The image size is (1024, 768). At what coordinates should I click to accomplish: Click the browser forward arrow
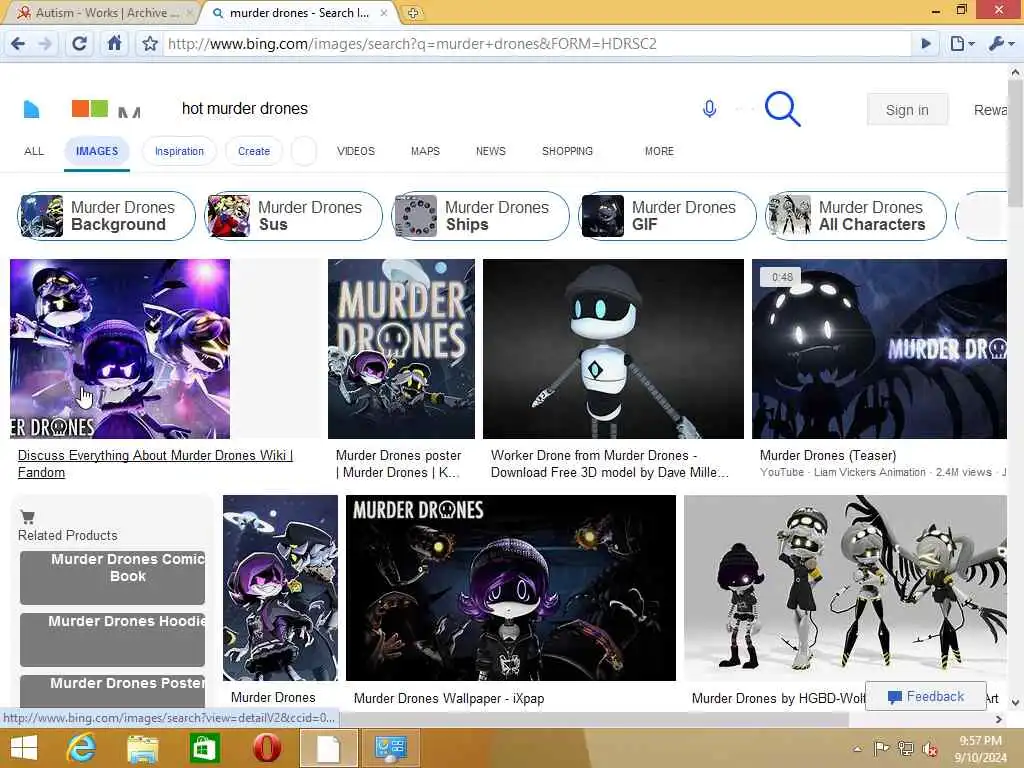pos(45,44)
